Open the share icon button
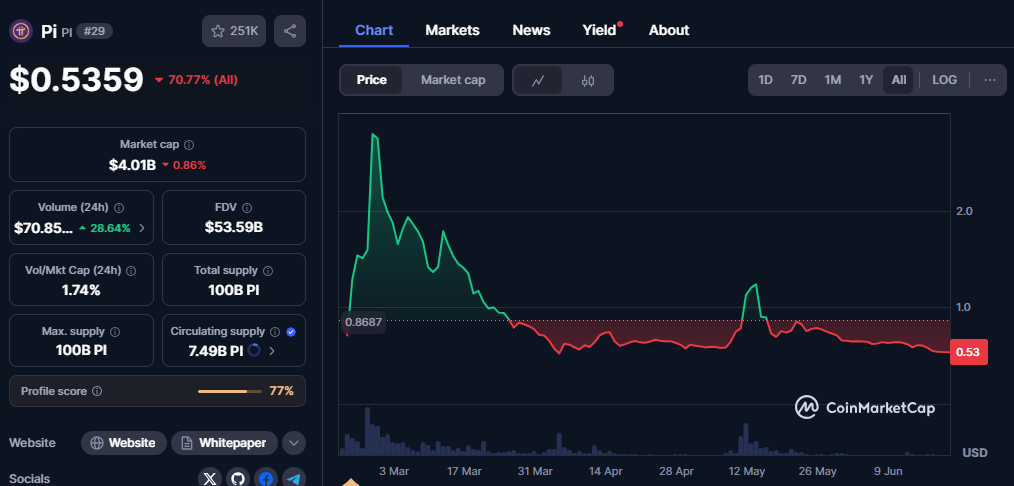 click(290, 31)
